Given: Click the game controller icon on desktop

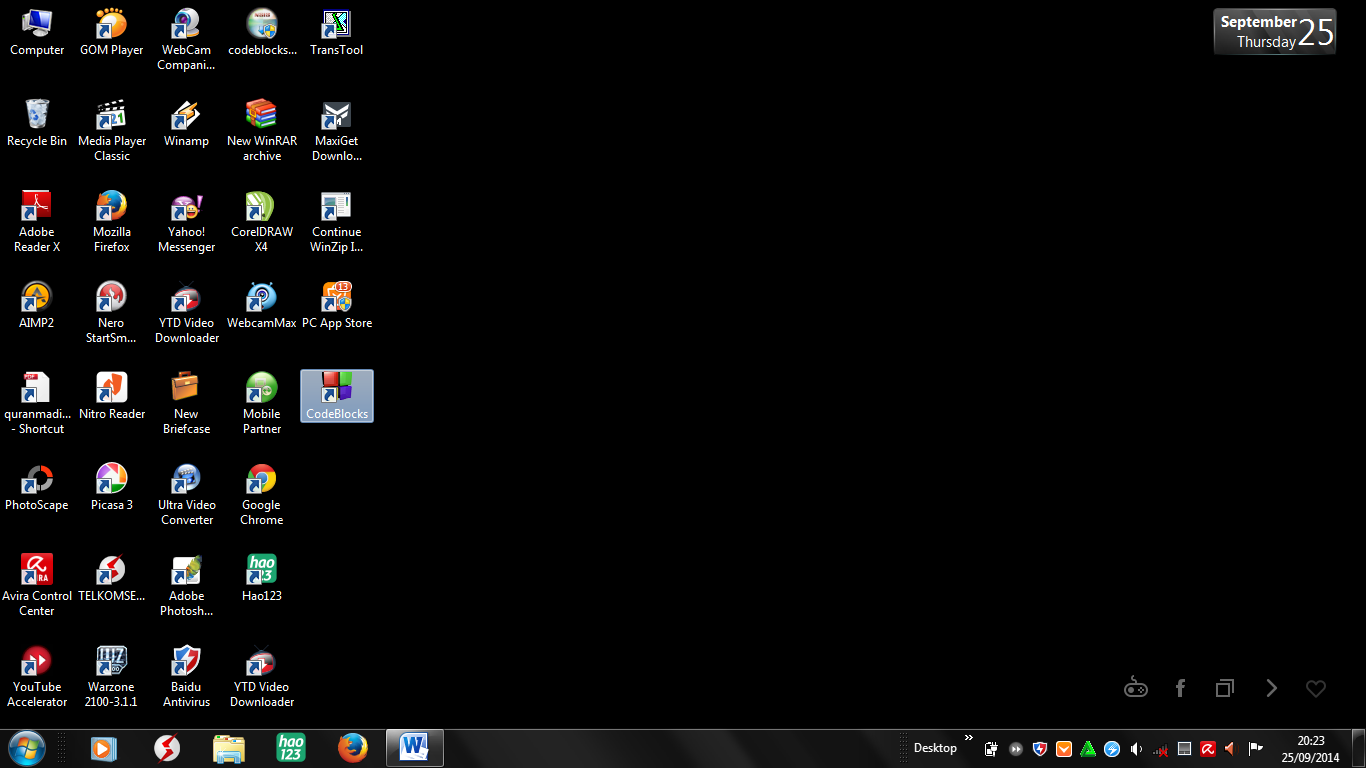Looking at the screenshot, I should tap(1136, 688).
